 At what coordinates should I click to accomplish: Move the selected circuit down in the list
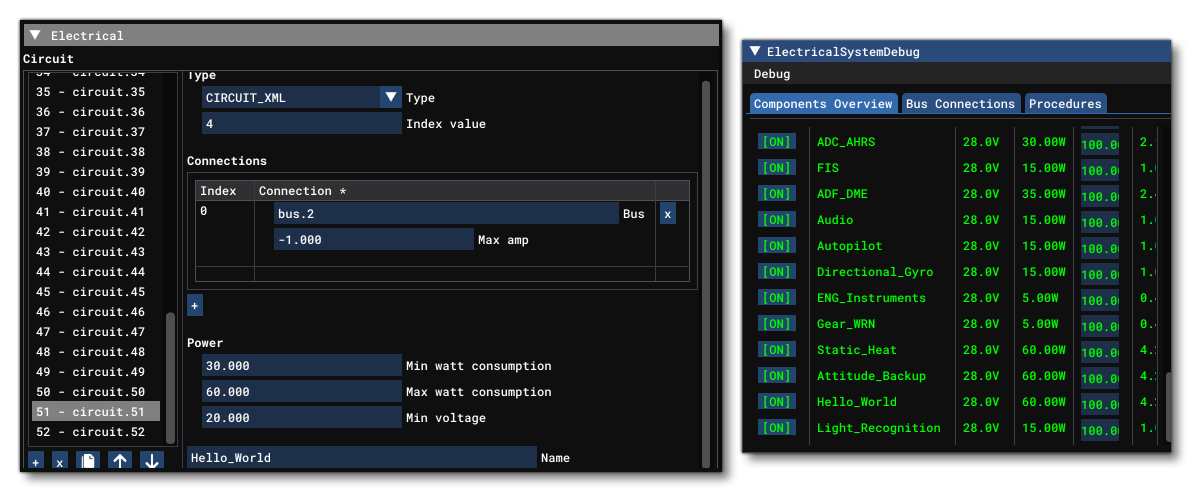click(x=150, y=461)
